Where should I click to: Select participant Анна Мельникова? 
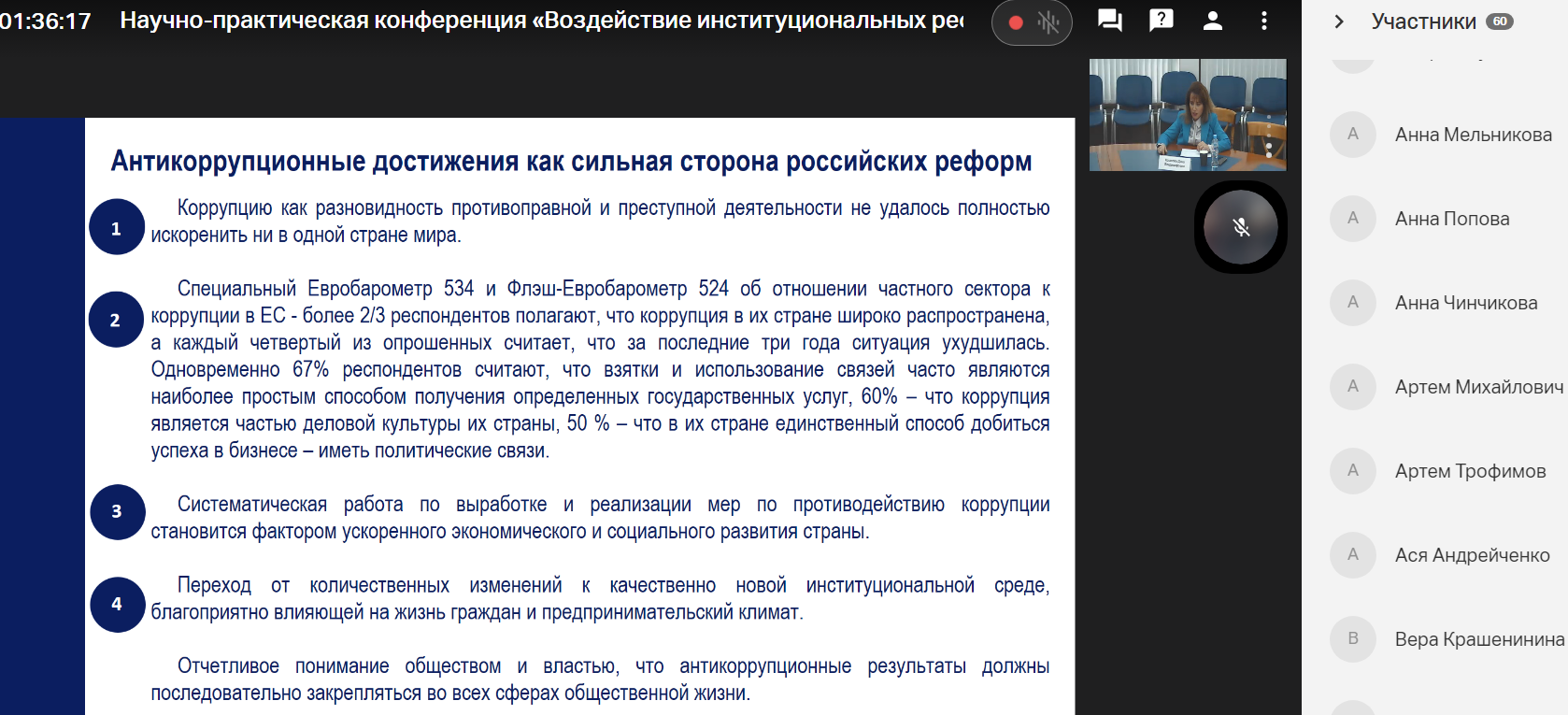pos(1473,135)
